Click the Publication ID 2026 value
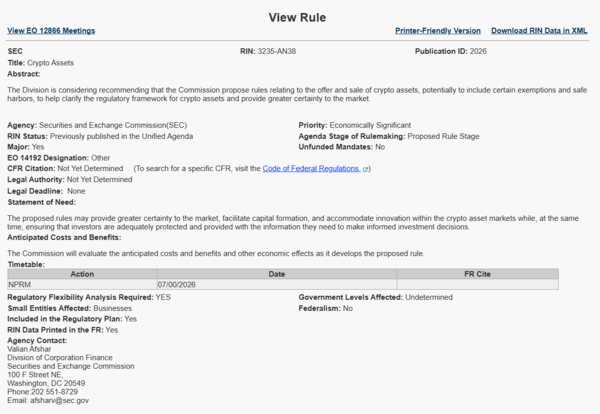 point(478,51)
